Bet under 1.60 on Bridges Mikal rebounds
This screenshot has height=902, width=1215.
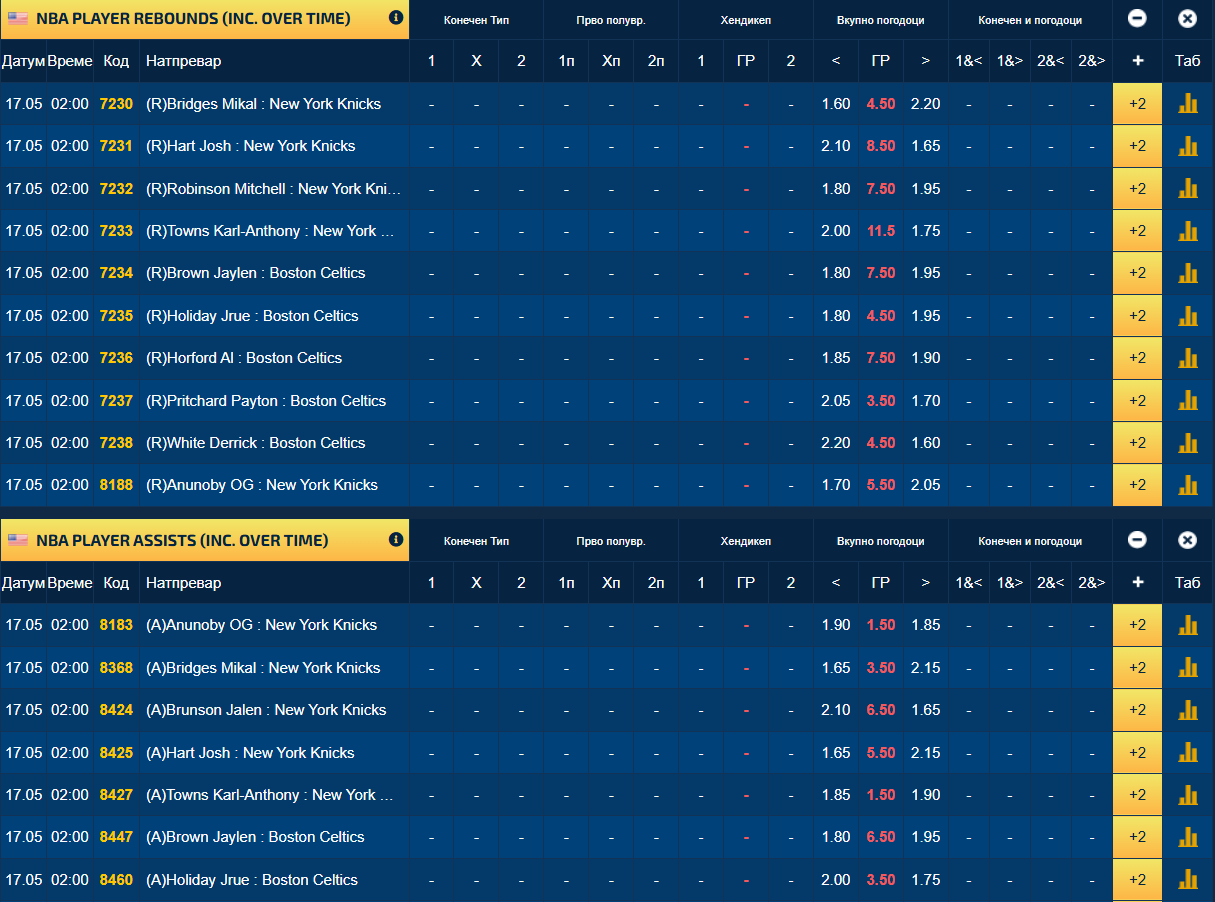[836, 104]
